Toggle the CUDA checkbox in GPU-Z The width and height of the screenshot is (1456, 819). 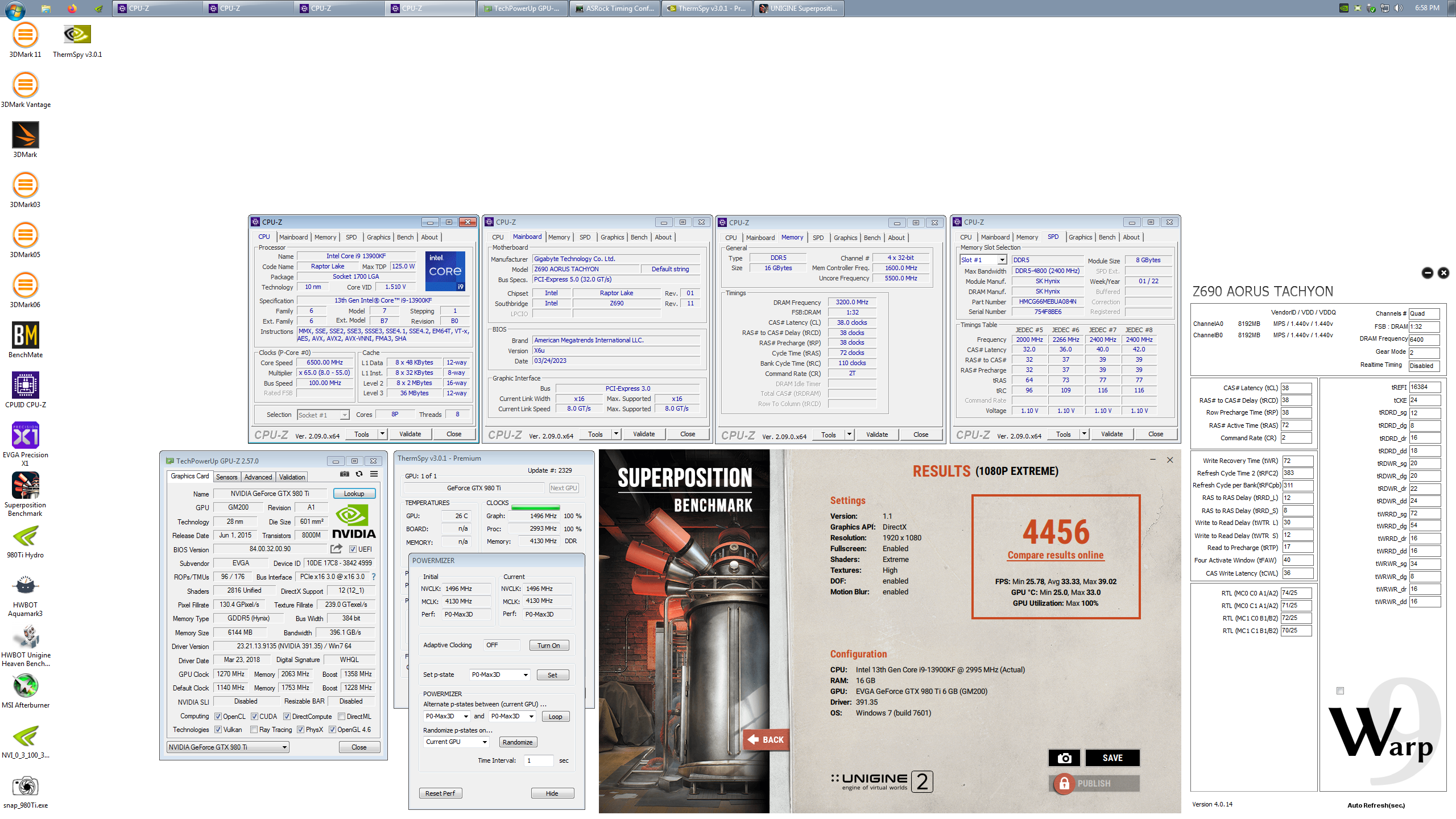point(254,717)
